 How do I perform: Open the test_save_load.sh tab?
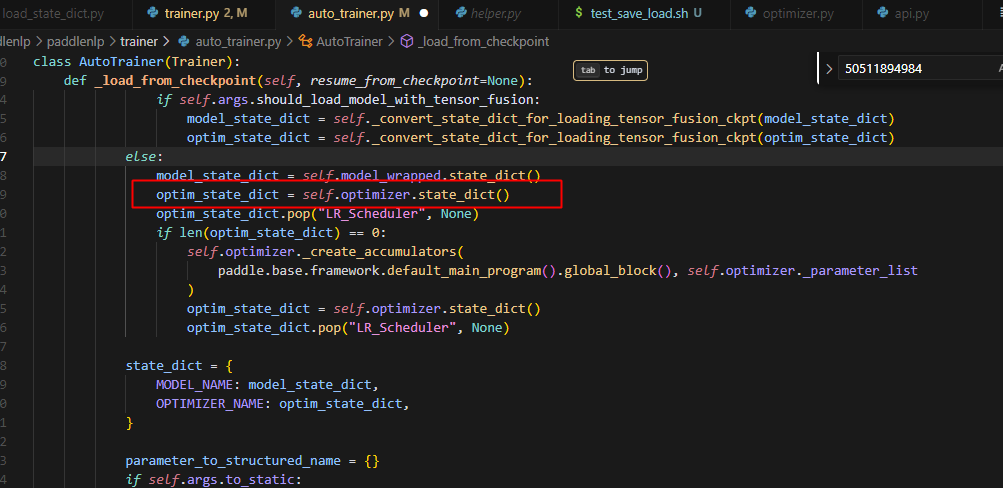639,14
